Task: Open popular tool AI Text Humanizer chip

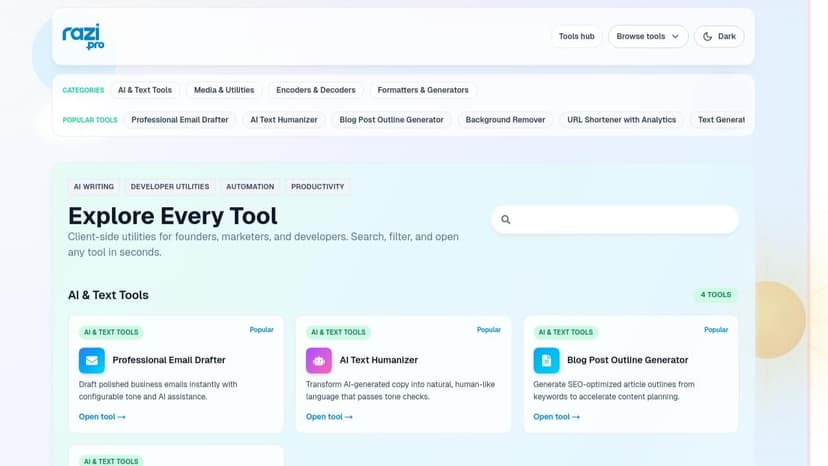Action: 284,120
